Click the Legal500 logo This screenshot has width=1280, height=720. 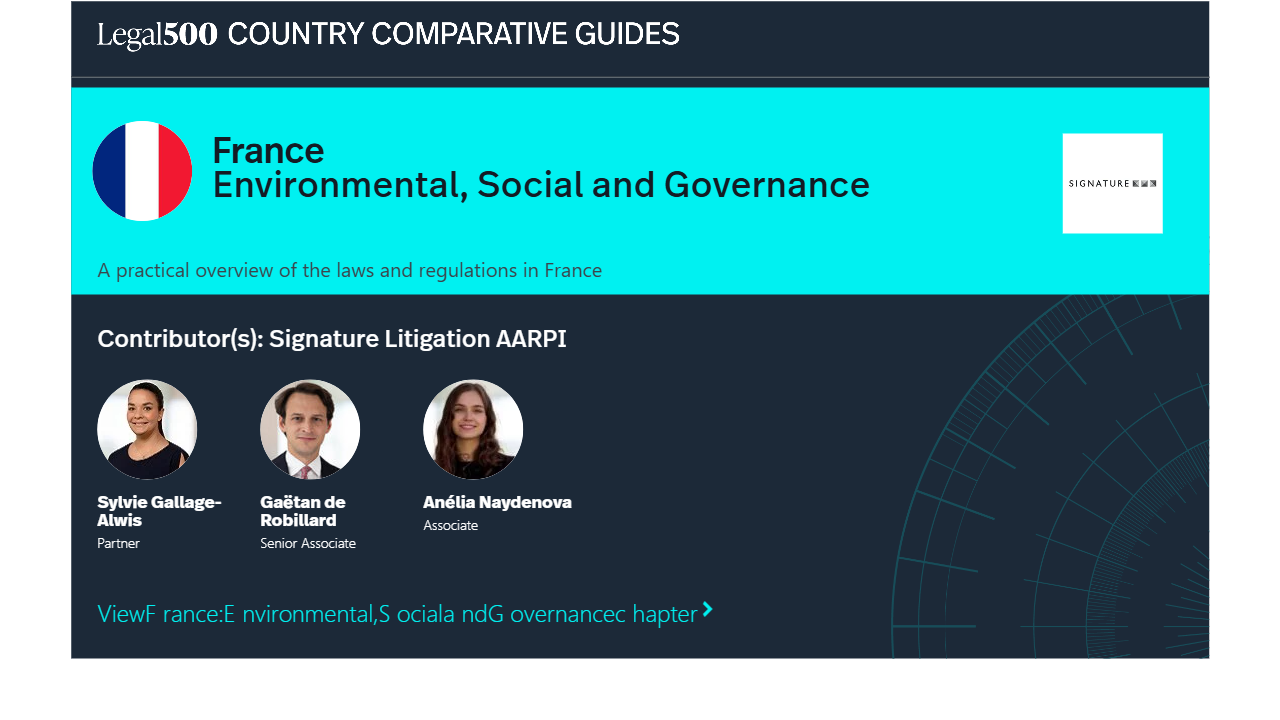157,35
